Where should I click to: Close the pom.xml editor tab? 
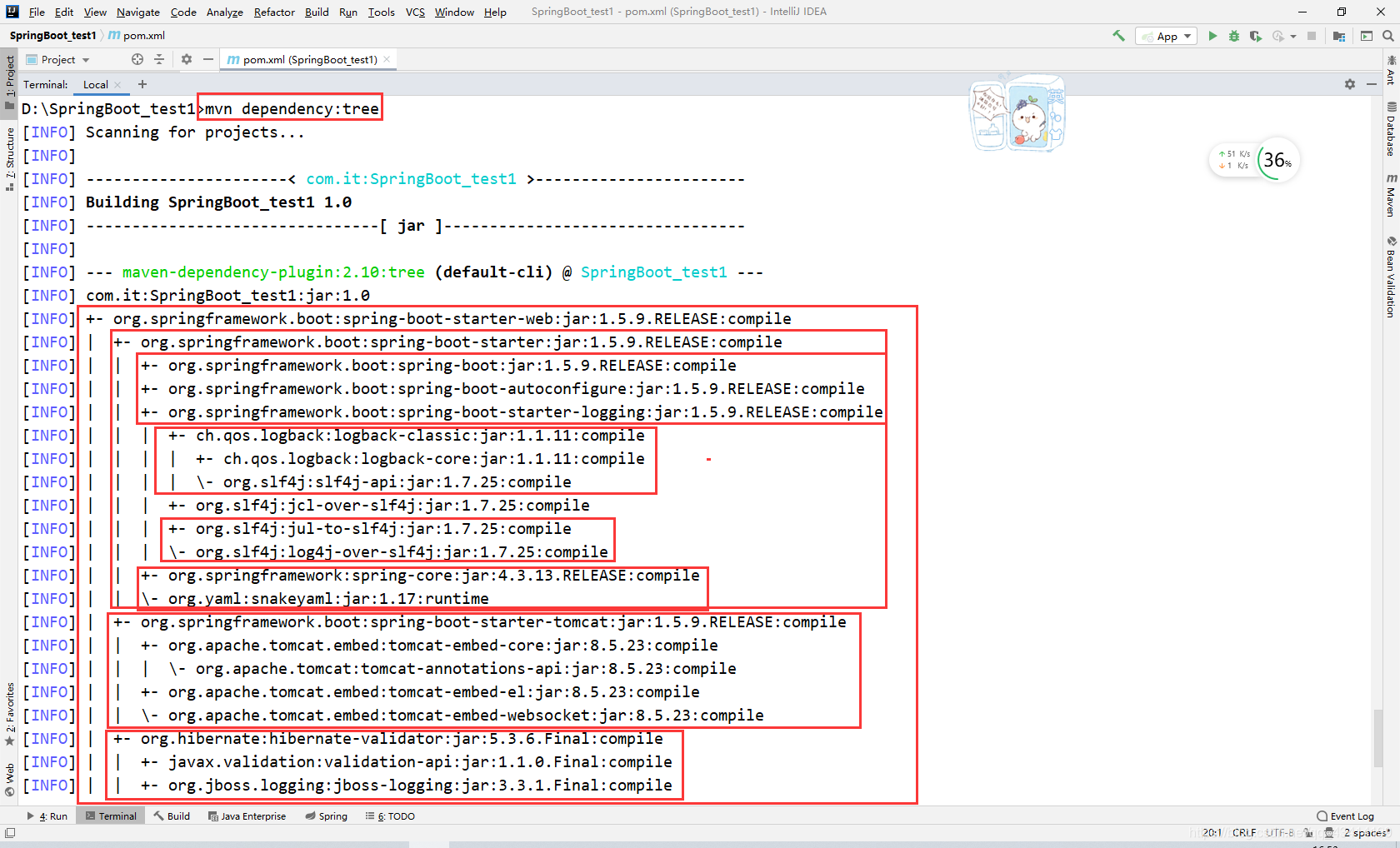[387, 59]
